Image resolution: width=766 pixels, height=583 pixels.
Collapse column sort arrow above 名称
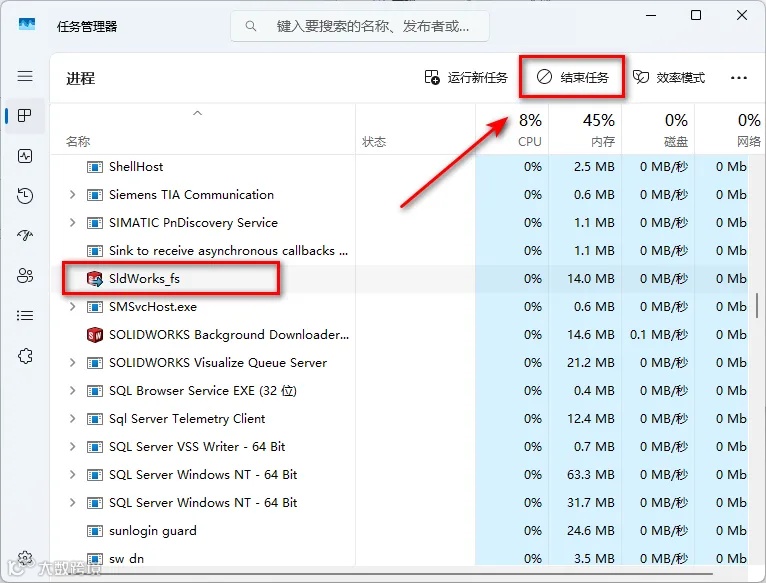click(x=197, y=113)
